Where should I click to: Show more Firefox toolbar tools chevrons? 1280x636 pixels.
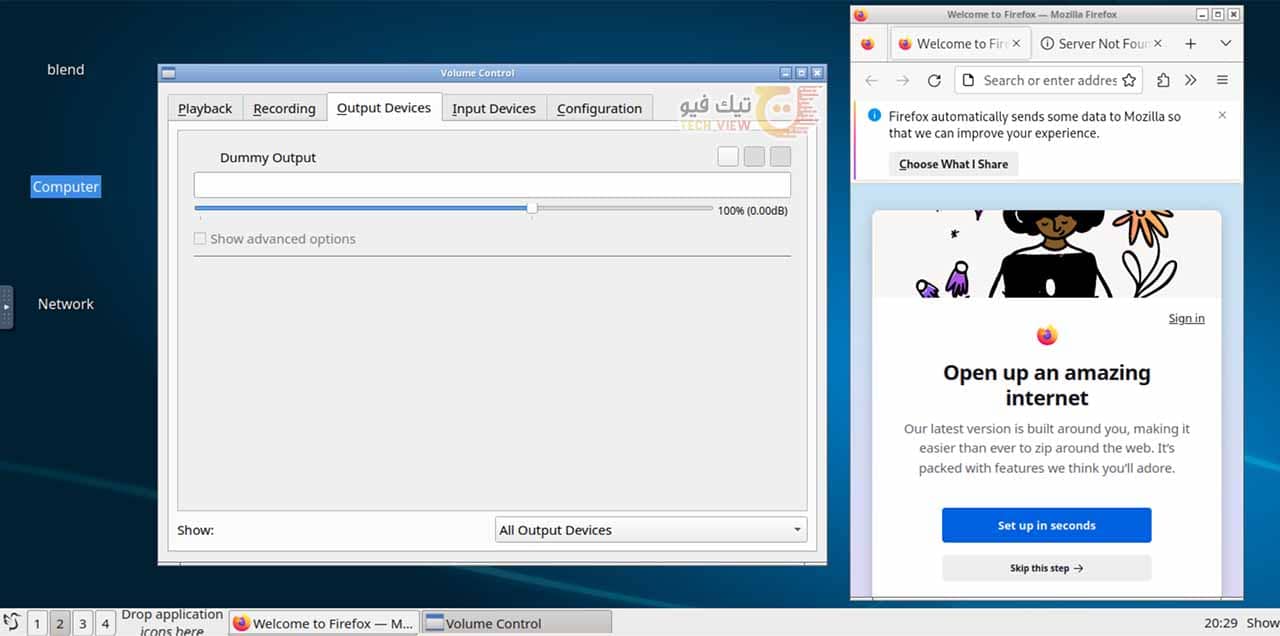coord(1190,80)
